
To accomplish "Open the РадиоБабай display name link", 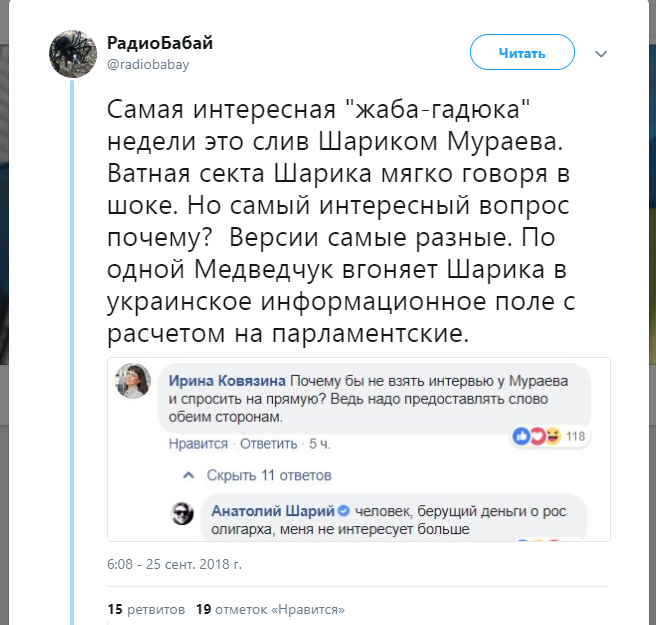I will coord(160,43).
